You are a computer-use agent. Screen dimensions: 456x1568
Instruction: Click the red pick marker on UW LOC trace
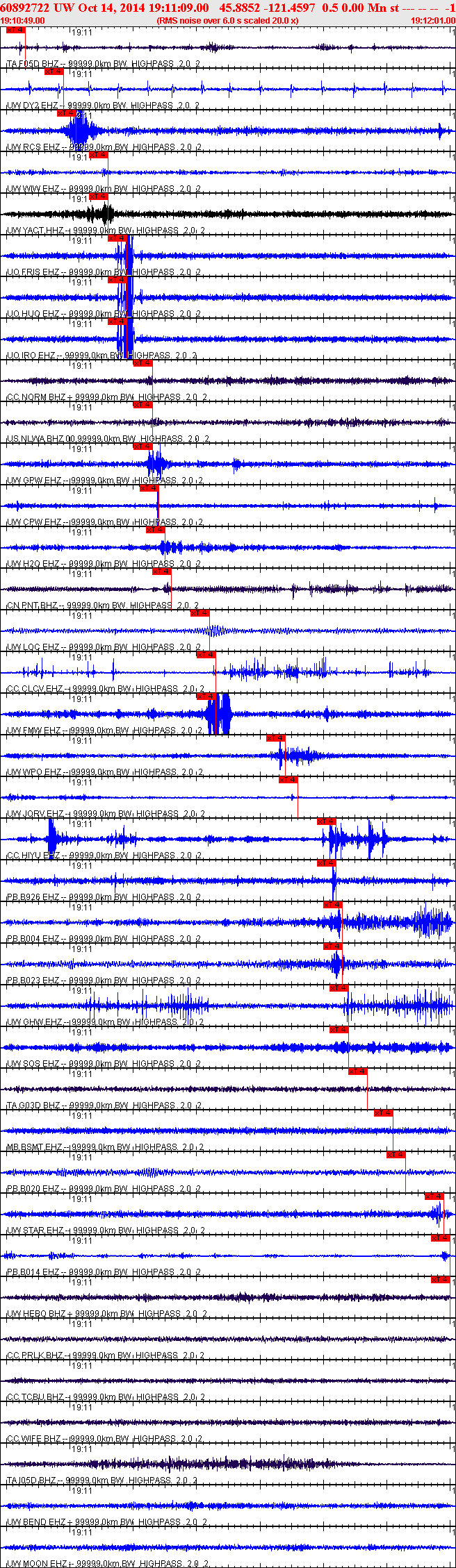click(200, 613)
